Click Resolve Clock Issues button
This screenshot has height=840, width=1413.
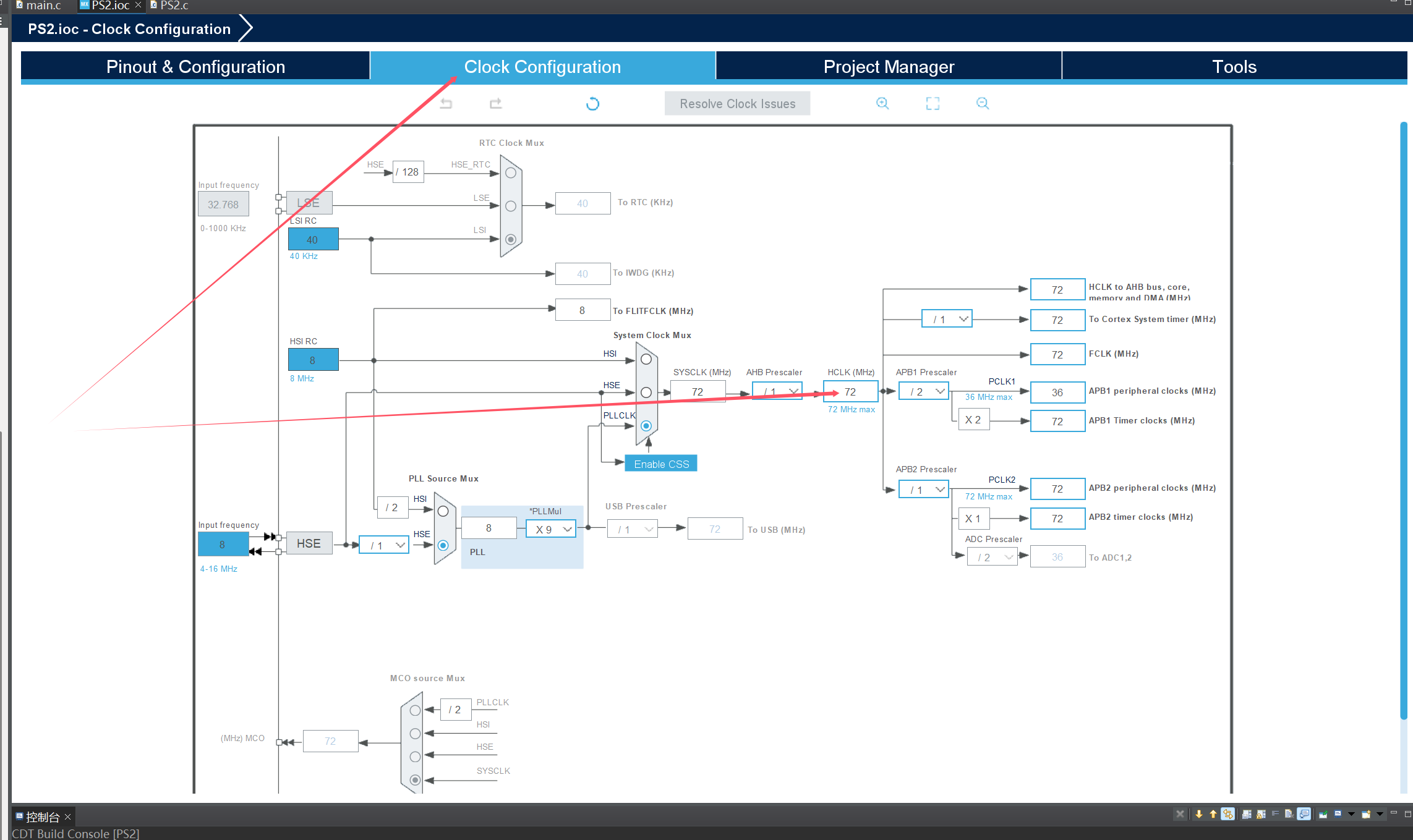(737, 103)
